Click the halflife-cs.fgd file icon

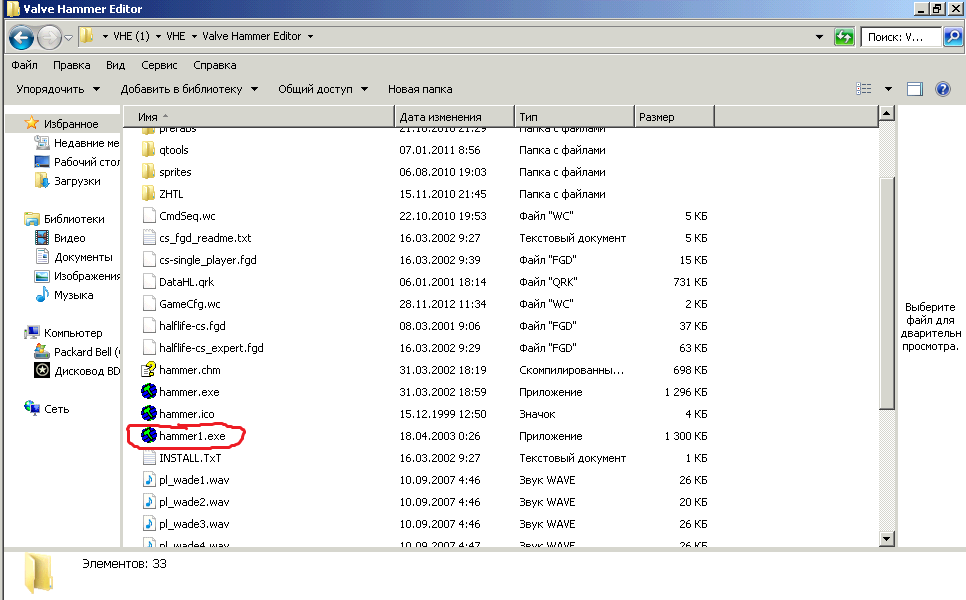coord(148,326)
